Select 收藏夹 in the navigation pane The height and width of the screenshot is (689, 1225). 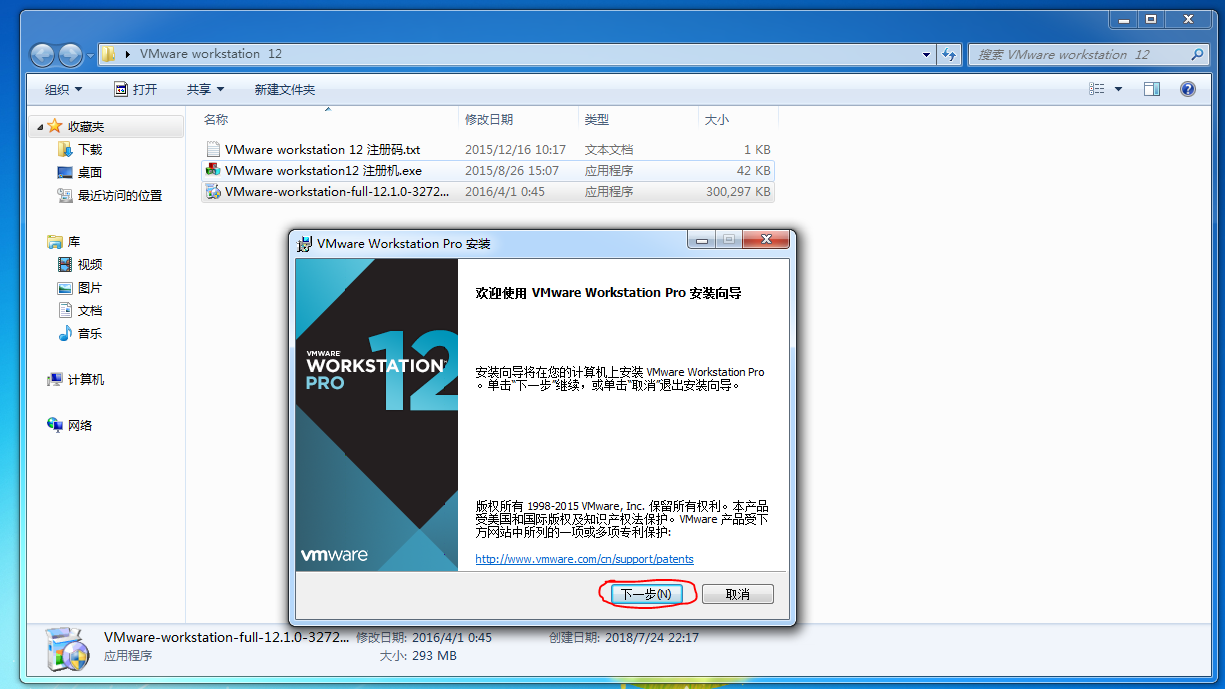click(x=86, y=127)
